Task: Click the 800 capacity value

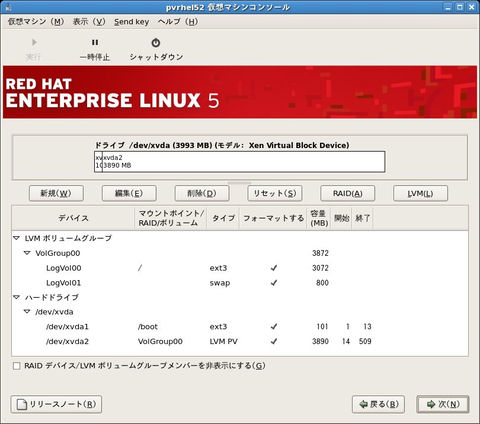Action: [322, 283]
